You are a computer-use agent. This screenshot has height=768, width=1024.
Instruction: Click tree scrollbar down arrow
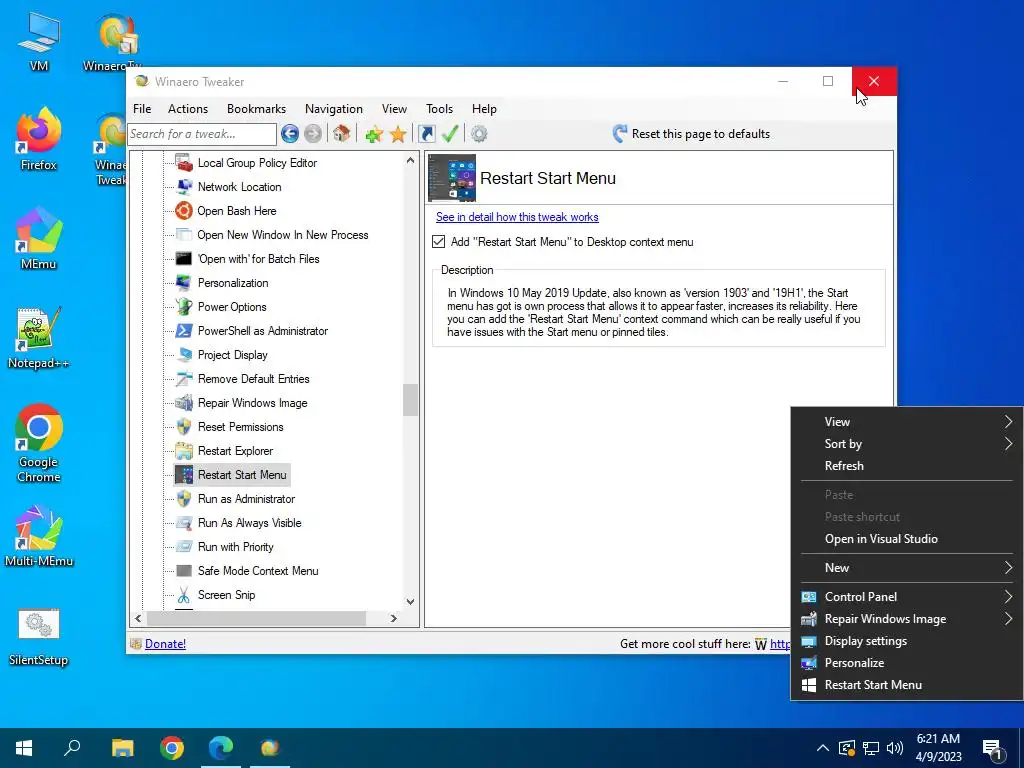(410, 601)
